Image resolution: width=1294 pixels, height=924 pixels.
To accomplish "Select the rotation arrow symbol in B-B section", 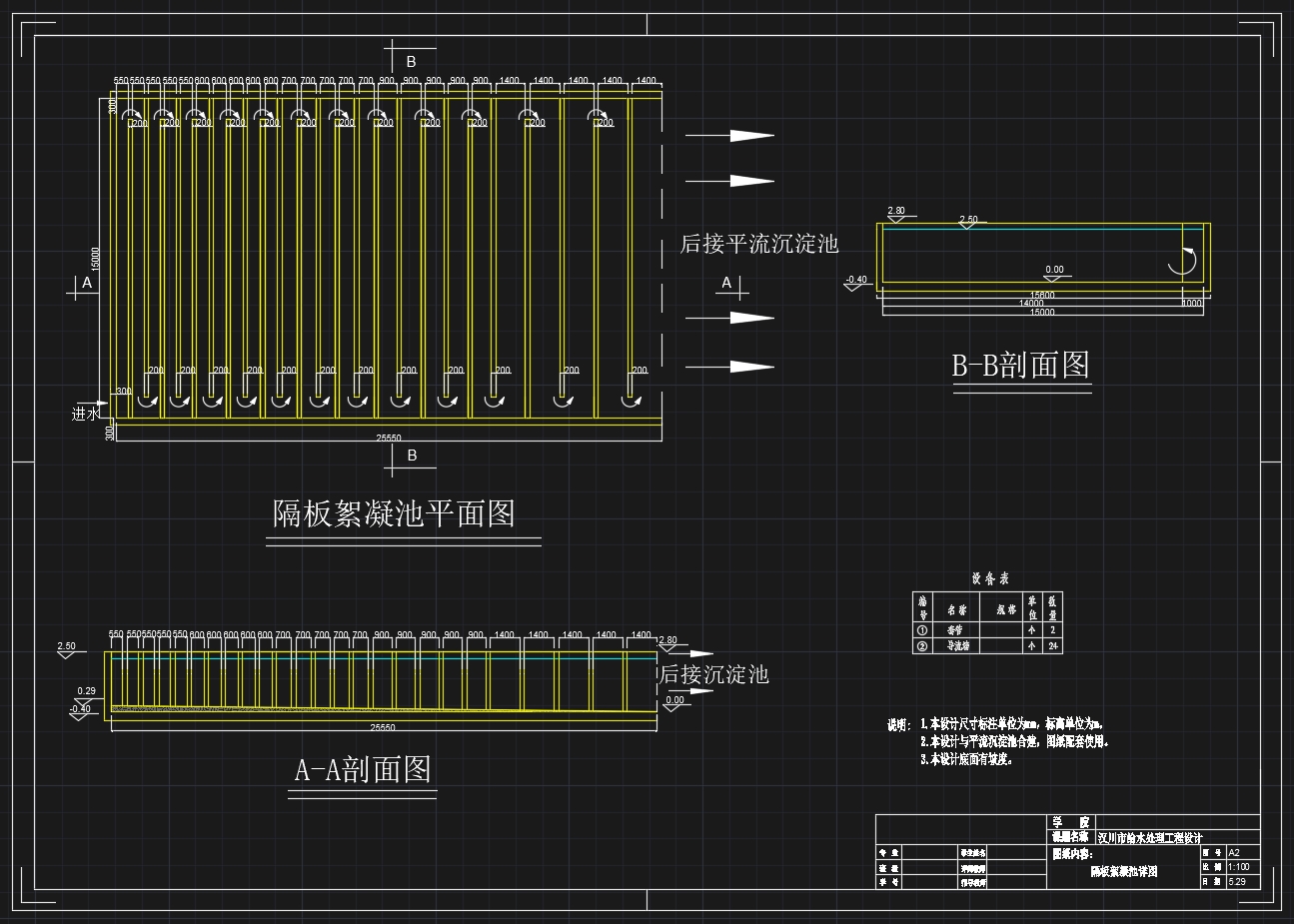I will 1182,262.
